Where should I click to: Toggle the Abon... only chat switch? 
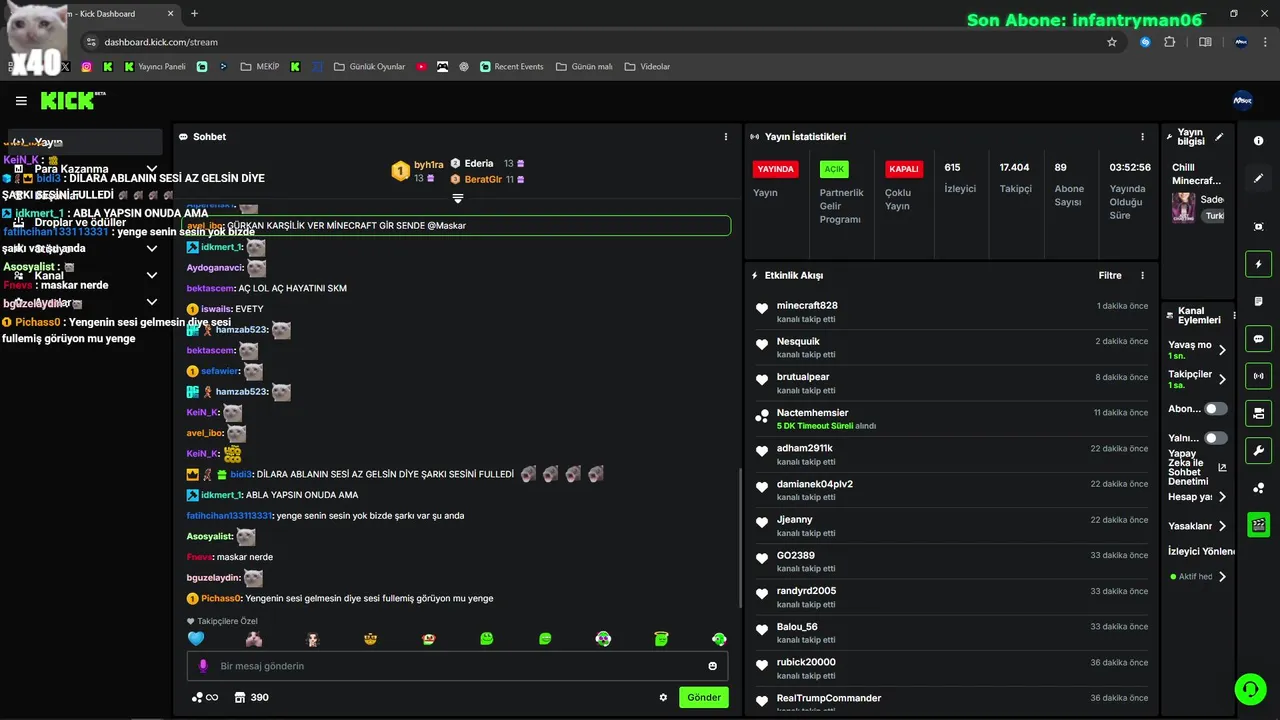(1216, 409)
